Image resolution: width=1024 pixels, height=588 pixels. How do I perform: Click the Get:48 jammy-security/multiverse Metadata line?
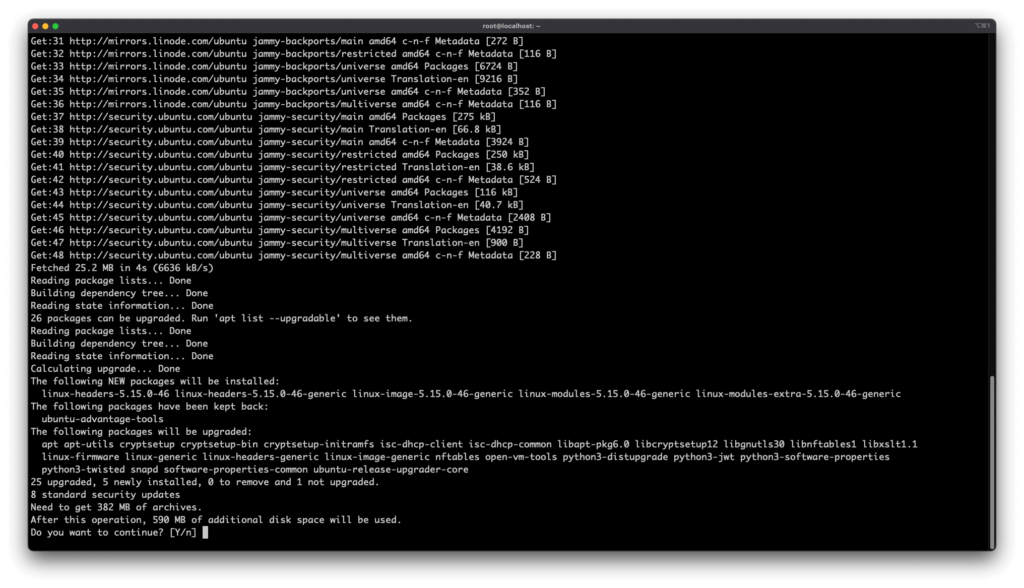(x=294, y=255)
